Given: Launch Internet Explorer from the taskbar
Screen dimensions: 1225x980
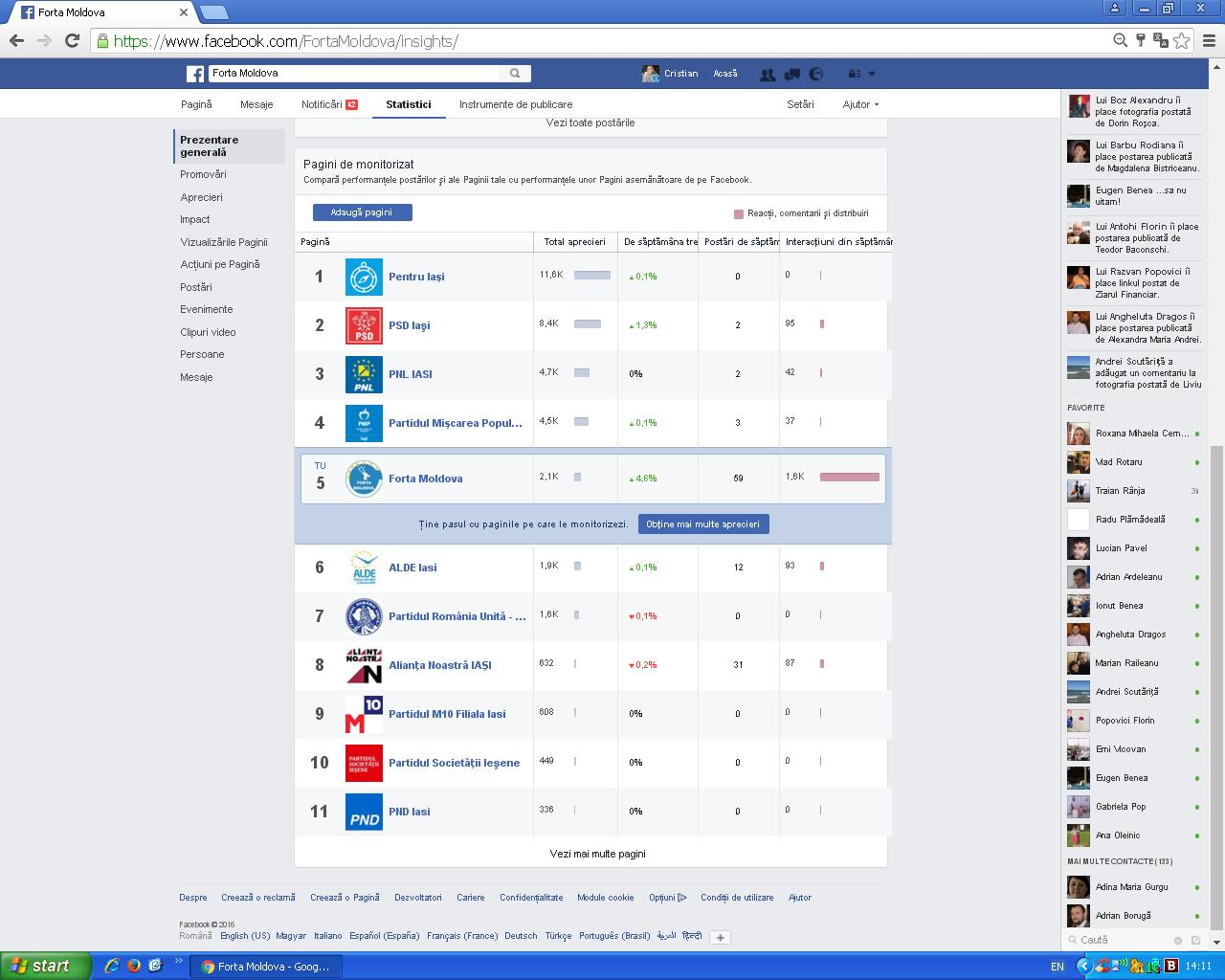Looking at the screenshot, I should 112,966.
